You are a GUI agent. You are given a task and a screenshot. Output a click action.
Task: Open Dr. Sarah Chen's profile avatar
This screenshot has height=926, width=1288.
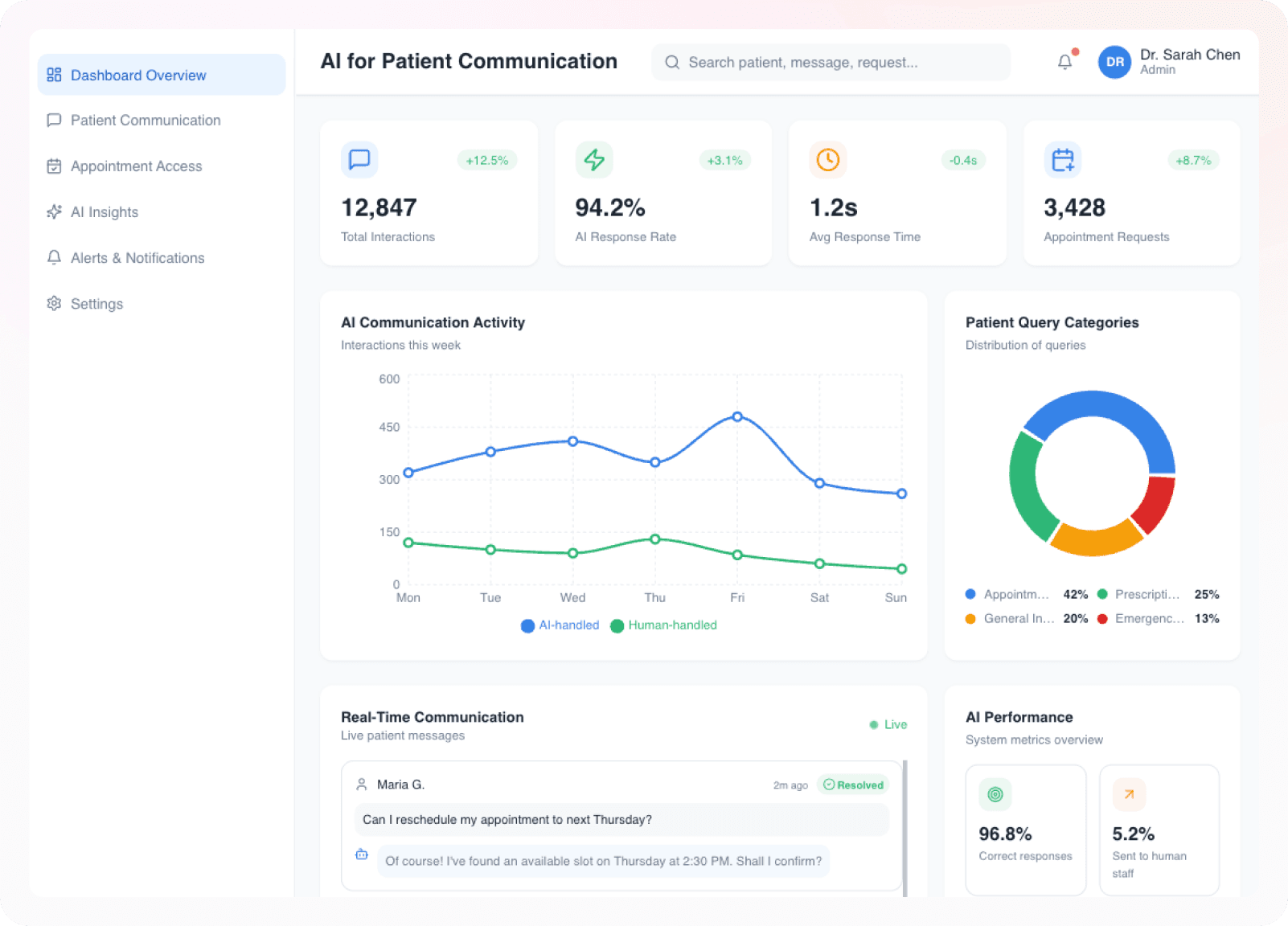(1114, 62)
